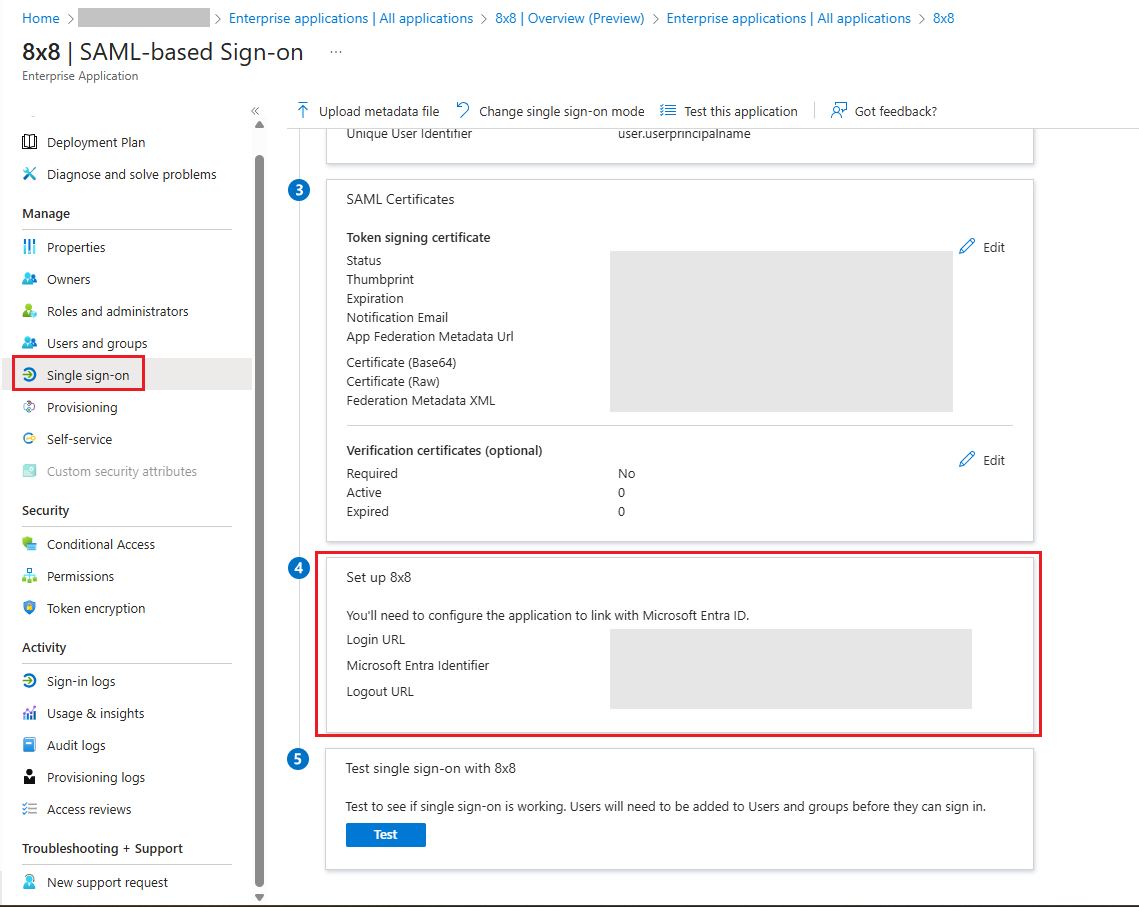Select Provisioning from the Manage section
The height and width of the screenshot is (907, 1139).
tap(86, 407)
